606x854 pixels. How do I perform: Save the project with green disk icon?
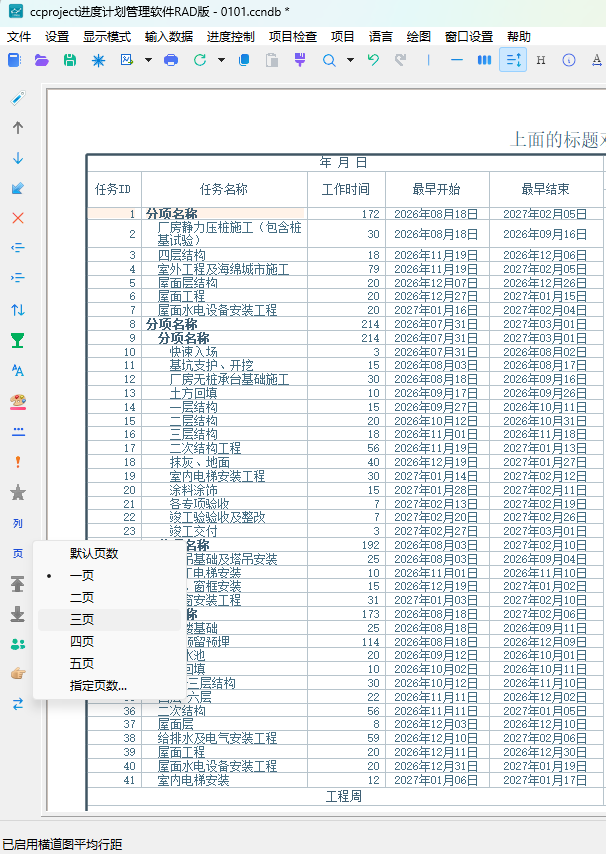click(x=70, y=60)
